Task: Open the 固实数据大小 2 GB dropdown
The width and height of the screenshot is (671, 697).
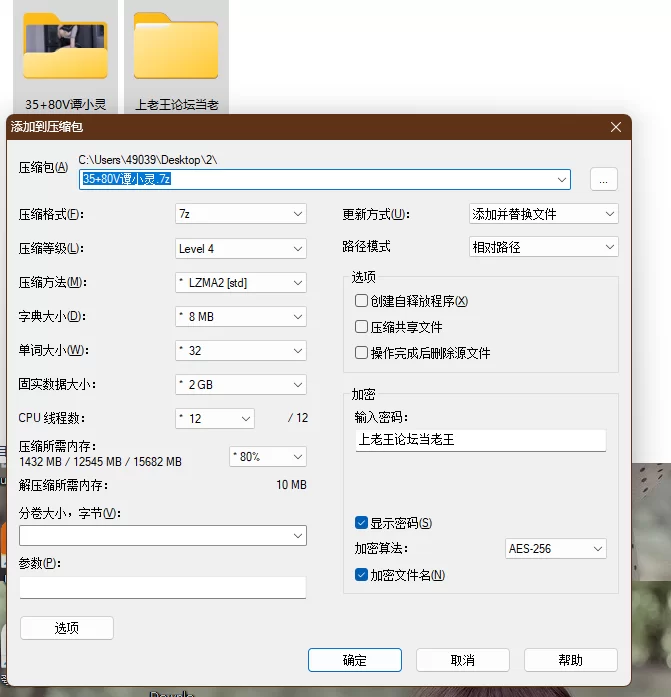Action: 241,385
